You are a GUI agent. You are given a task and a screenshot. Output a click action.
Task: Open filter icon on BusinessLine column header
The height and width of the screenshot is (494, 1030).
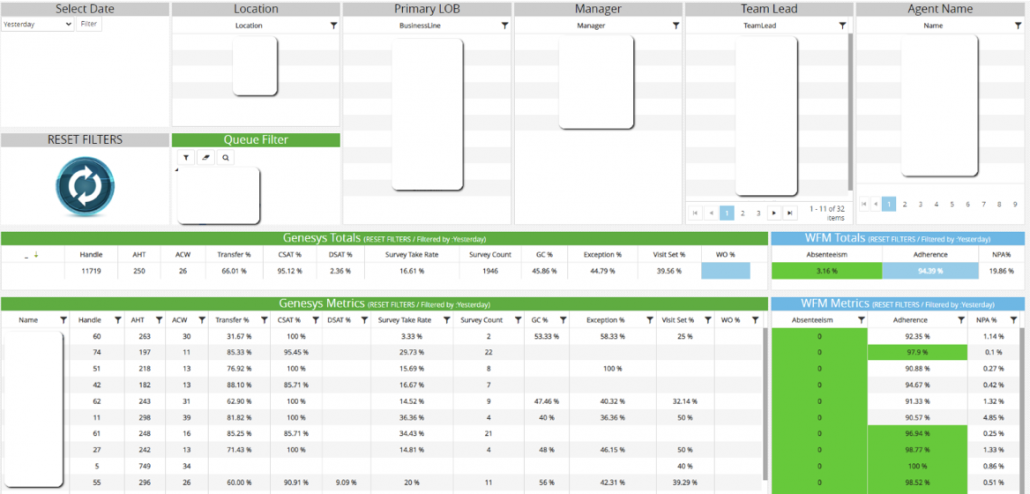coord(504,26)
